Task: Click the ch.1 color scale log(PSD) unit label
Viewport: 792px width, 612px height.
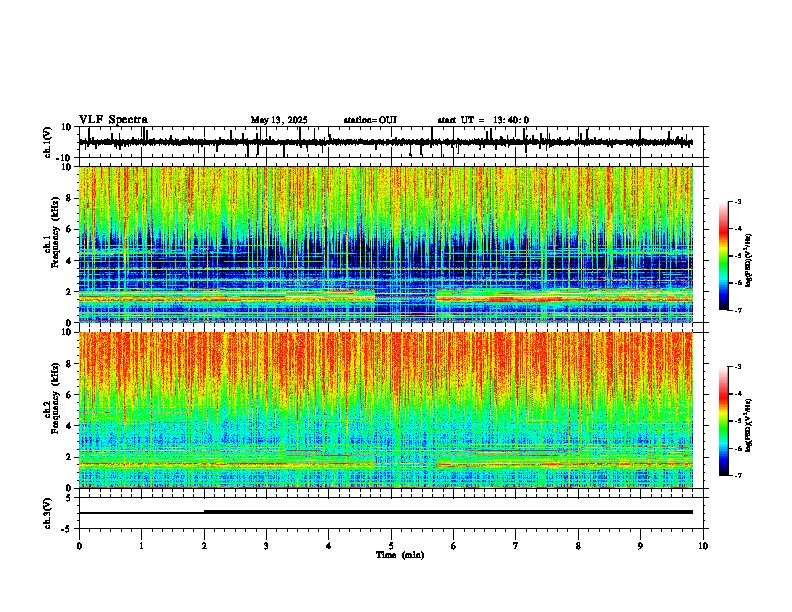Action: (749, 261)
